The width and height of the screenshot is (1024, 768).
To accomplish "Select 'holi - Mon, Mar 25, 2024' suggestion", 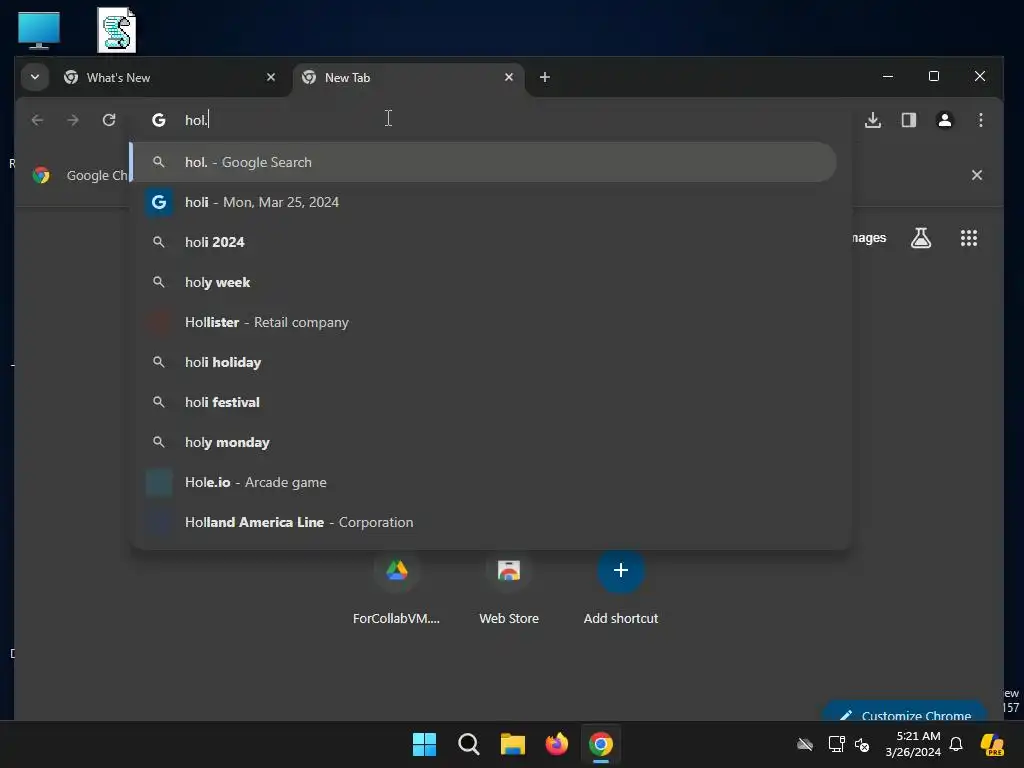I will [483, 202].
